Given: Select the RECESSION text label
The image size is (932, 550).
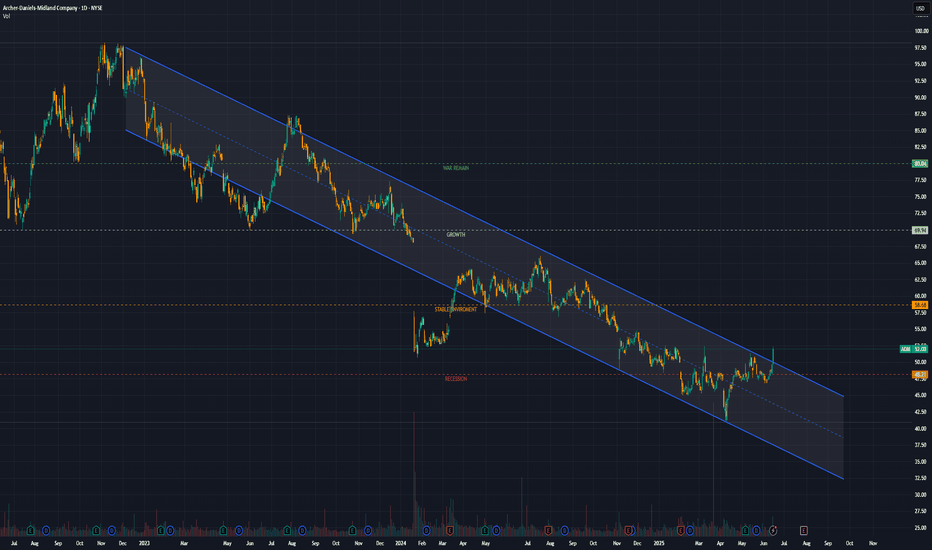Looking at the screenshot, I should [456, 379].
